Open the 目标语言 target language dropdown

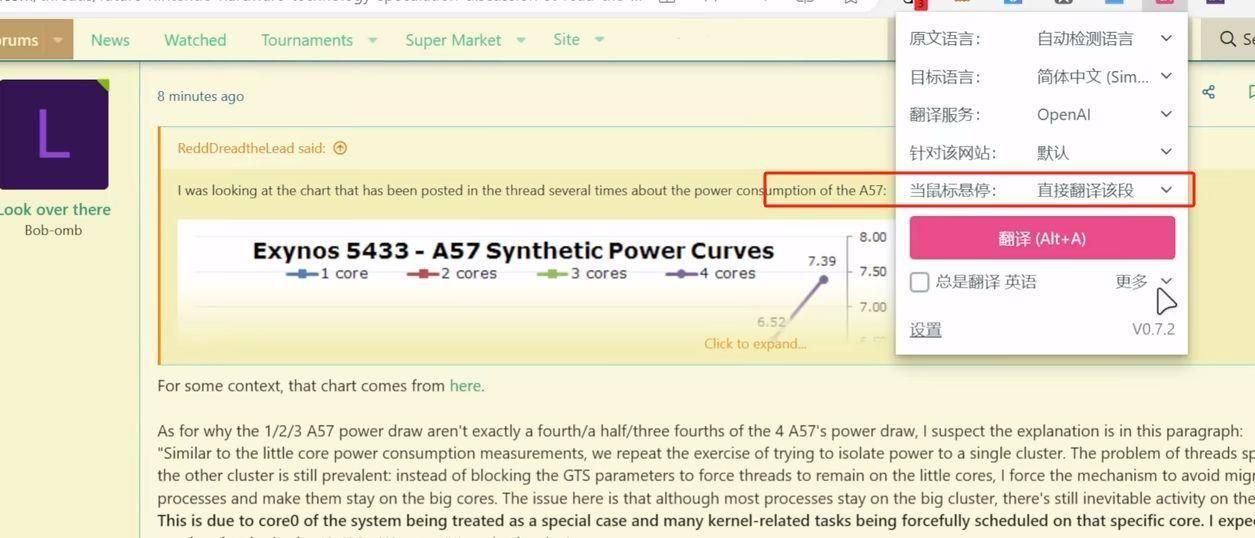coord(1104,77)
